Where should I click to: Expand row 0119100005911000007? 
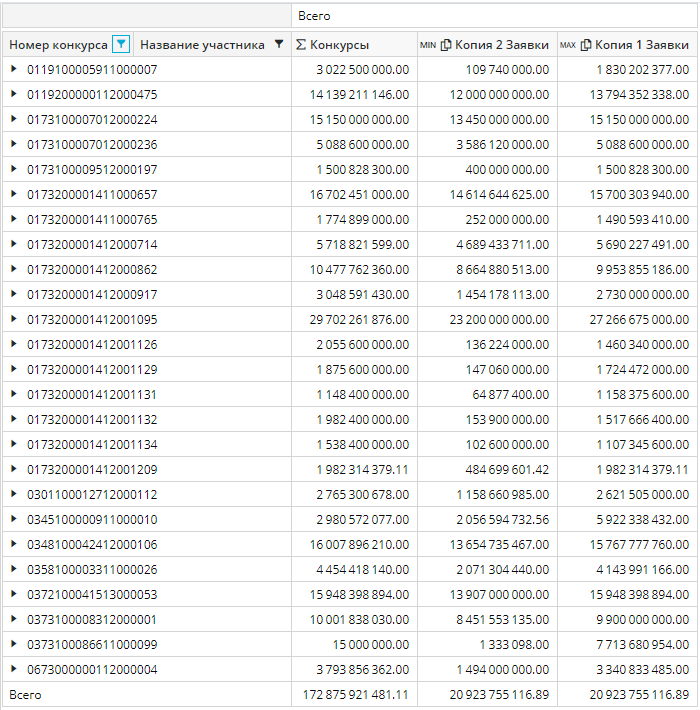pos(14,69)
